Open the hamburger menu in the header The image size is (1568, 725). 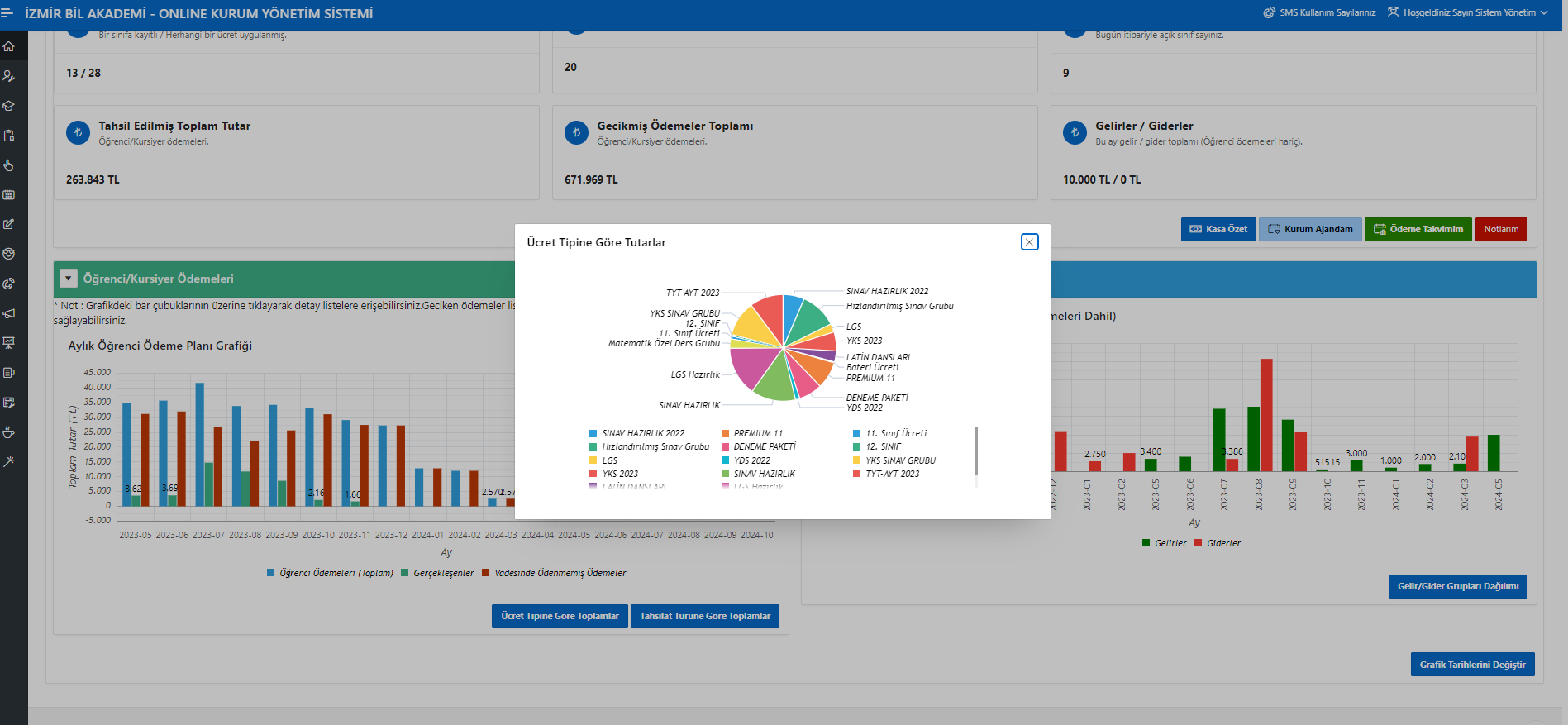coord(7,13)
